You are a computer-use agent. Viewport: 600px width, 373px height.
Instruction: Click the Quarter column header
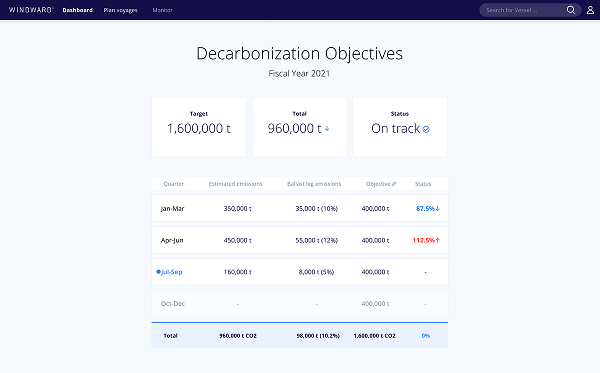tap(174, 184)
